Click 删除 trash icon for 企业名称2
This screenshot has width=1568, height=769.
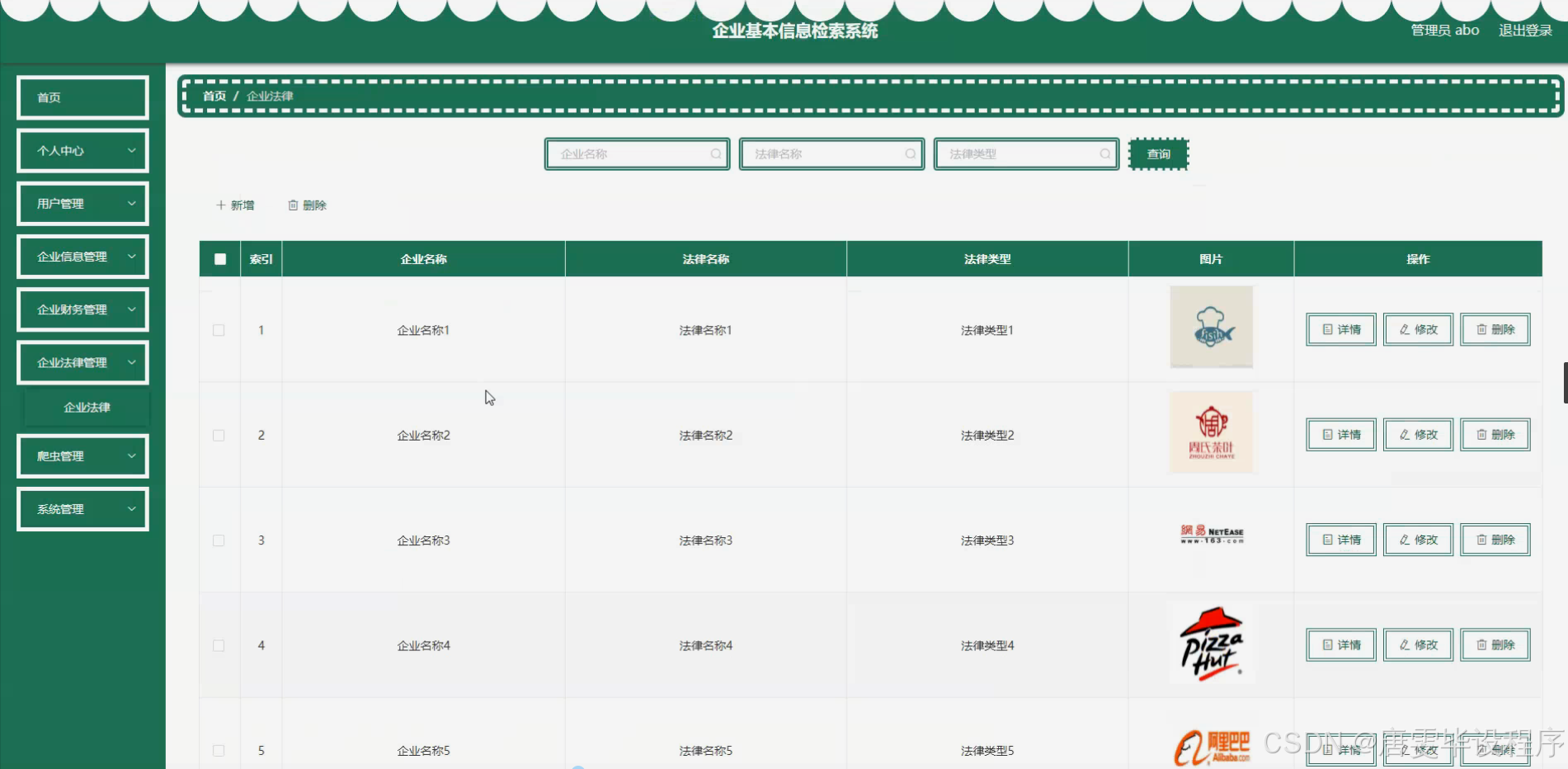(1481, 434)
